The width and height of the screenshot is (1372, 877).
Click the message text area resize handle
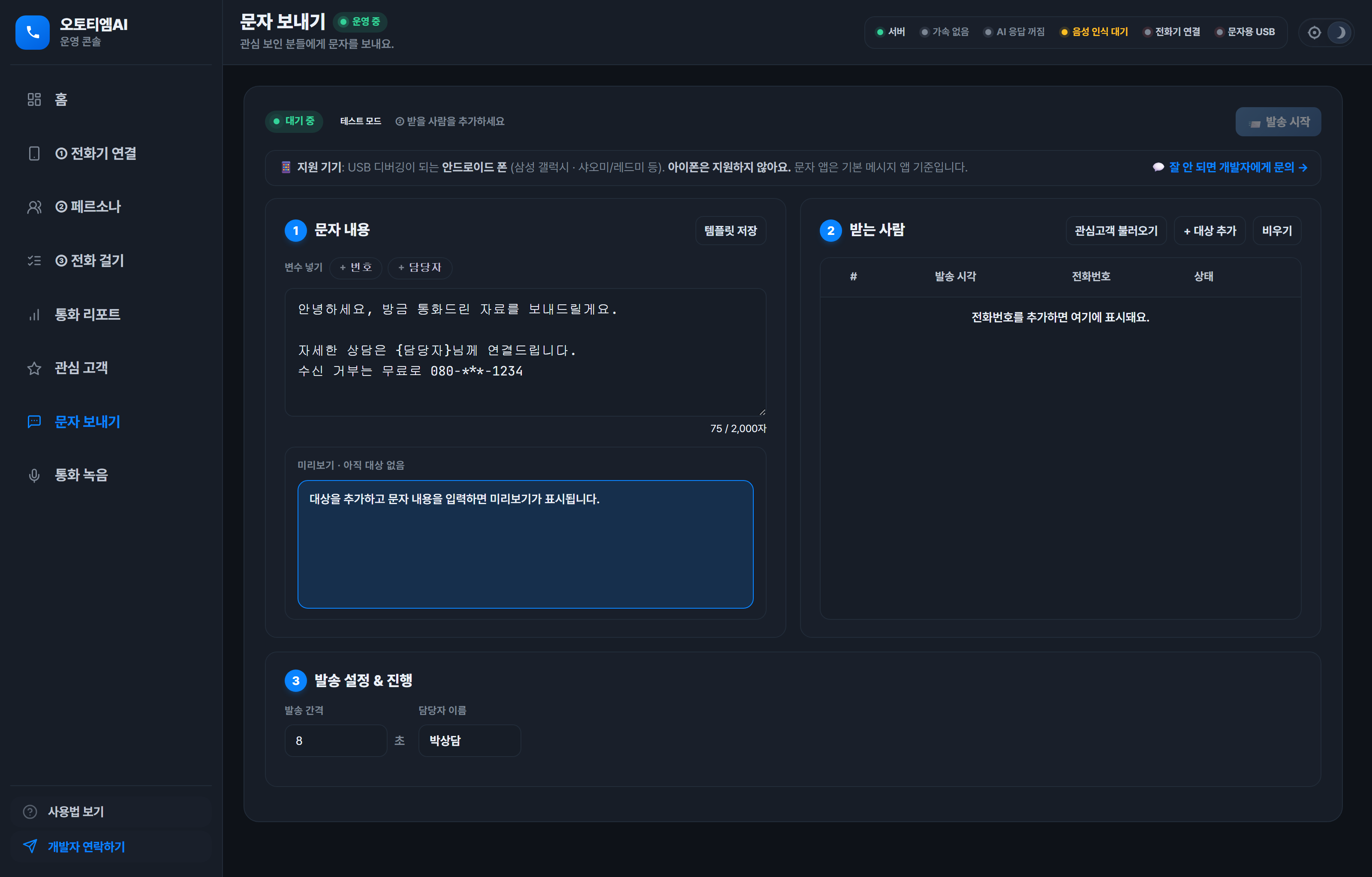click(762, 412)
